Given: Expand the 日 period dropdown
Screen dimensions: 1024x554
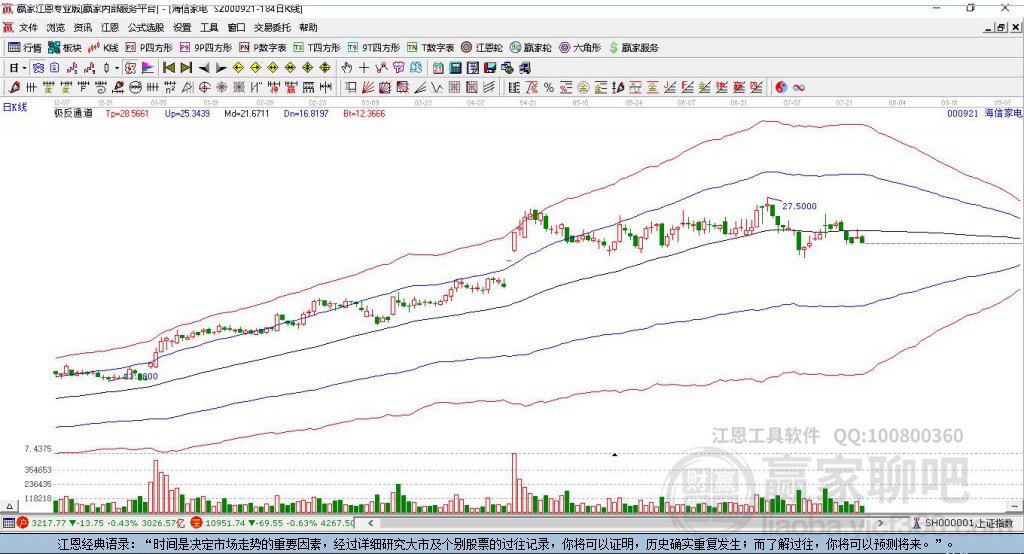Looking at the screenshot, I should pyautogui.click(x=24, y=68).
